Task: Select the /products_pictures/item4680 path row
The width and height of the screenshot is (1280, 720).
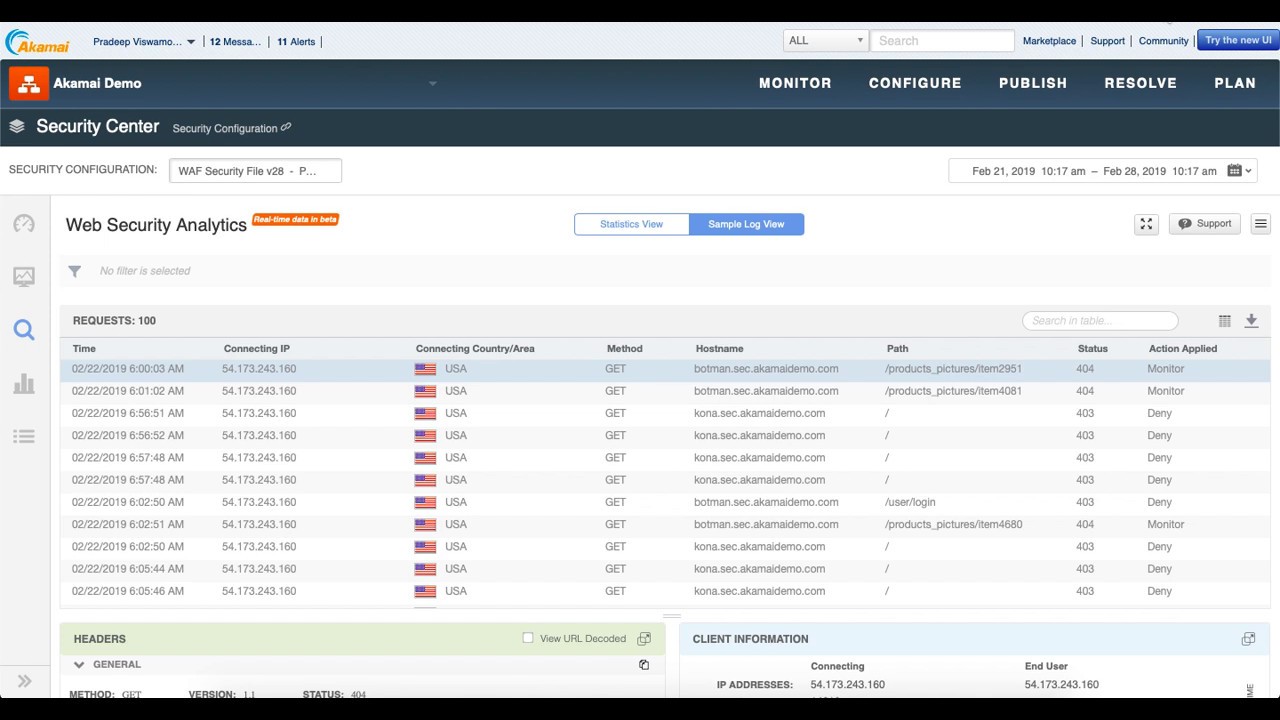Action: point(665,524)
